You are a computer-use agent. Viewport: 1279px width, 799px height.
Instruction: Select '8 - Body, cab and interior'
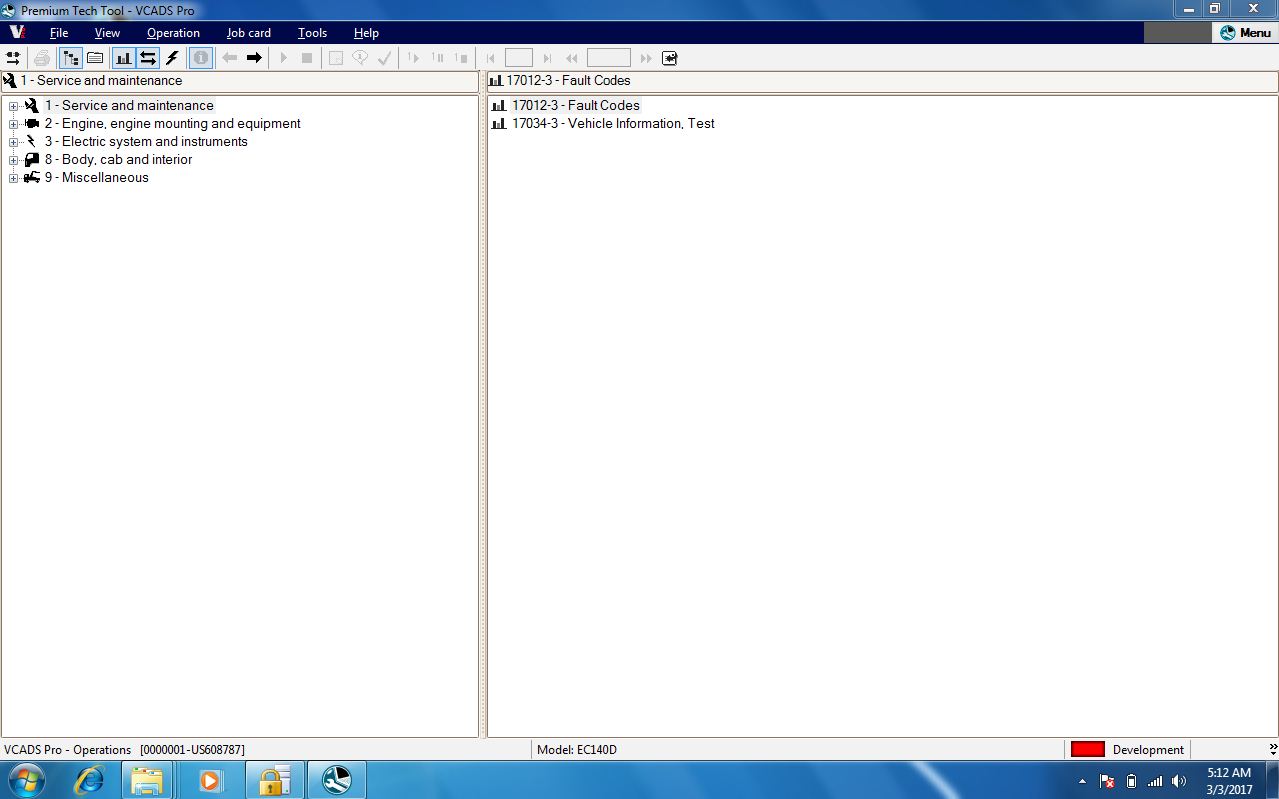pyautogui.click(x=118, y=159)
